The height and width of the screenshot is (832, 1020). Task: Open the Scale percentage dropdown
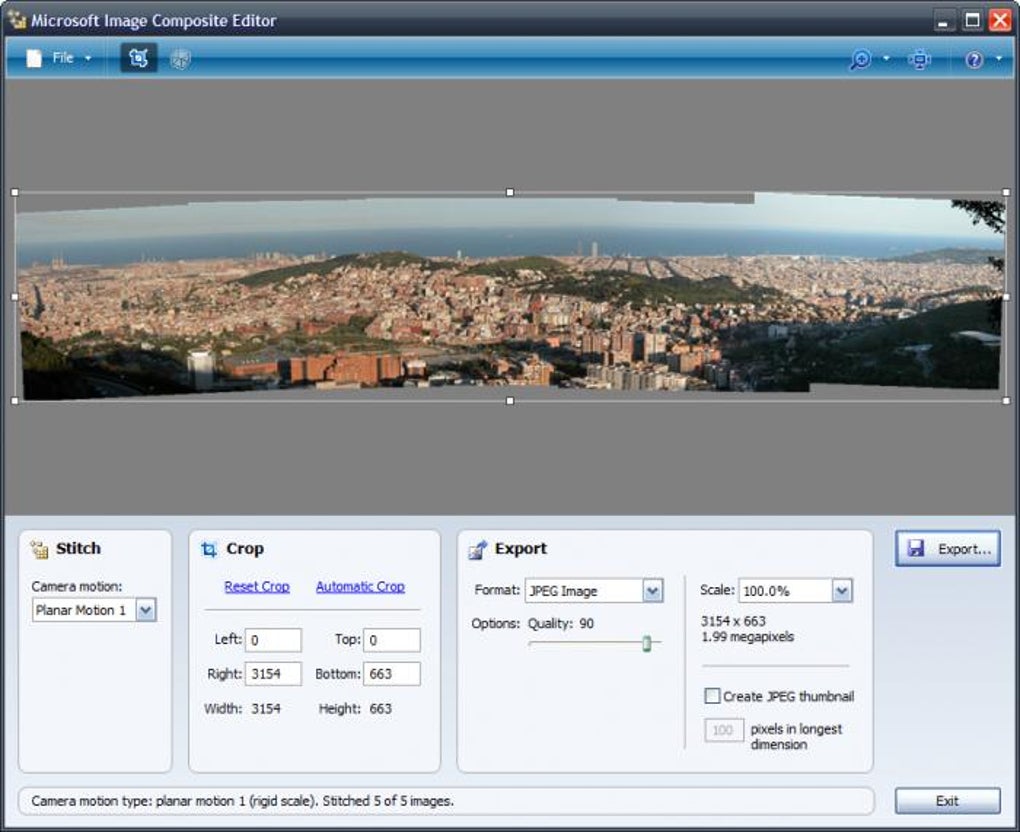[x=841, y=591]
